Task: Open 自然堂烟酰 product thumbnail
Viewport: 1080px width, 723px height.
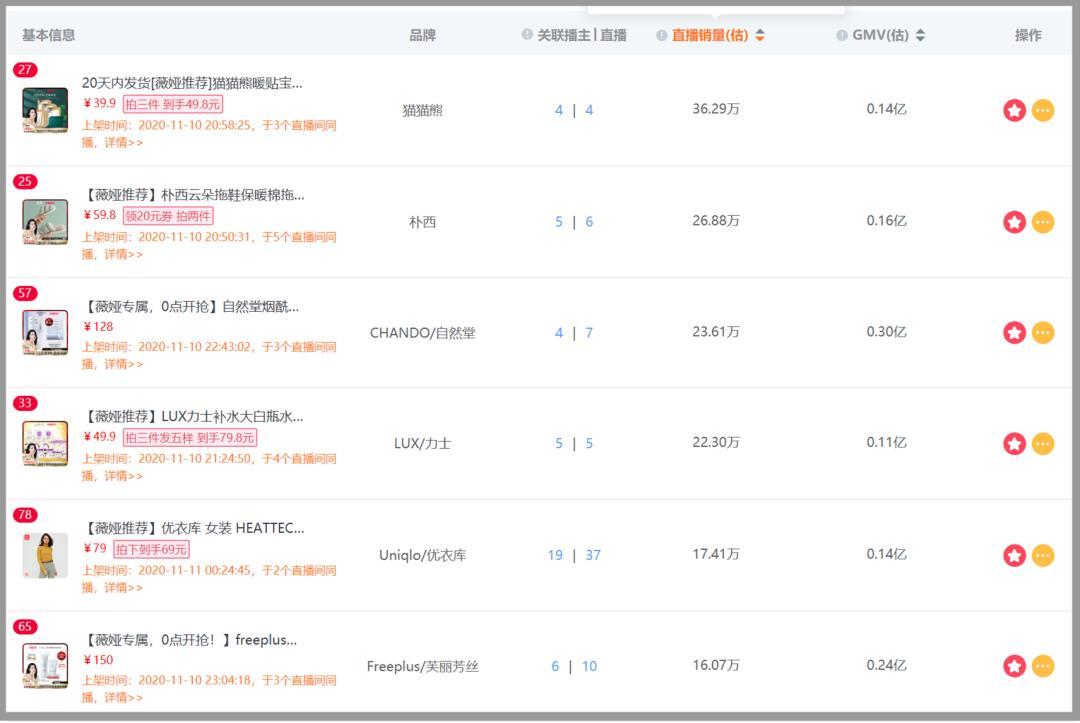Action: tap(45, 333)
